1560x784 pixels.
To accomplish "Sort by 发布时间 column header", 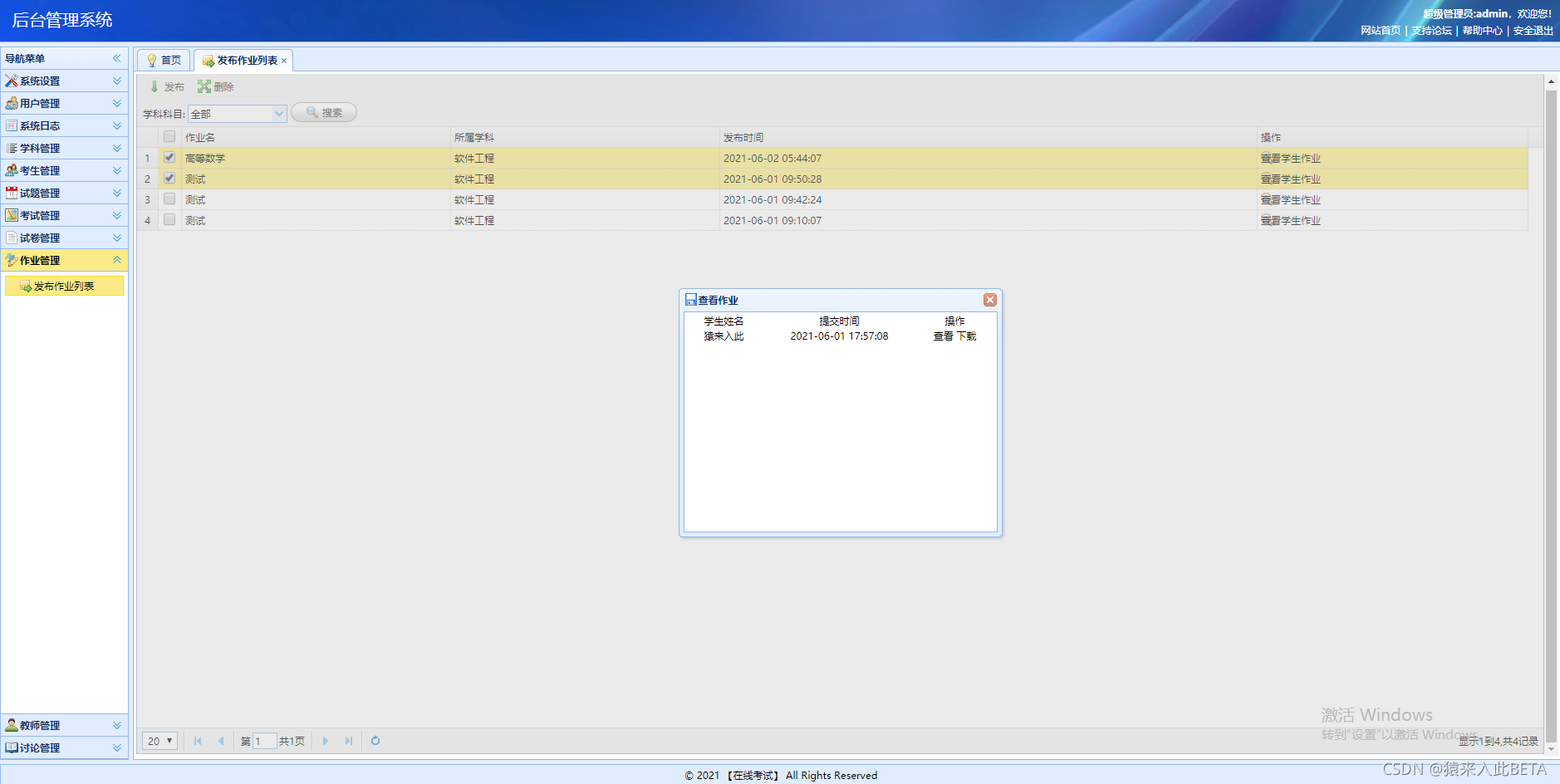I will [988, 137].
